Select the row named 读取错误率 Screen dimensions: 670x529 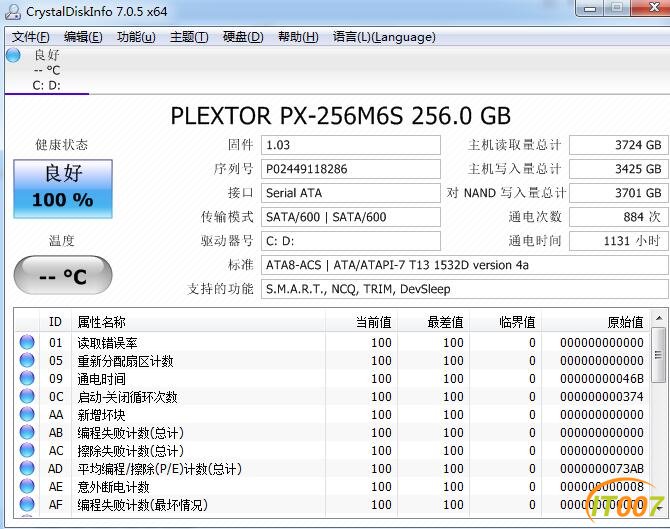(333, 342)
